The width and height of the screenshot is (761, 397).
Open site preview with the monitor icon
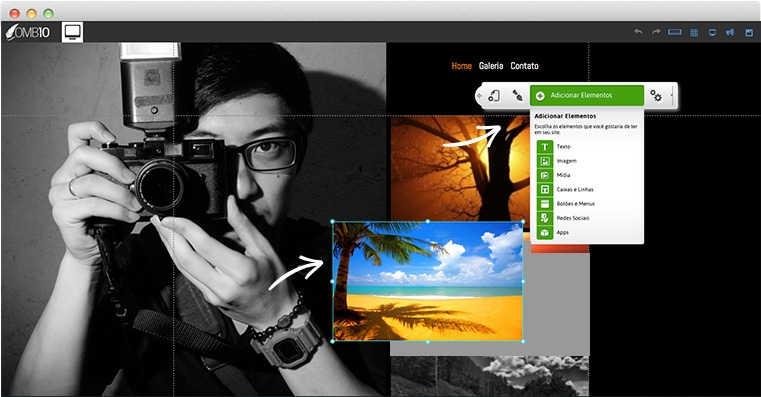click(x=712, y=33)
